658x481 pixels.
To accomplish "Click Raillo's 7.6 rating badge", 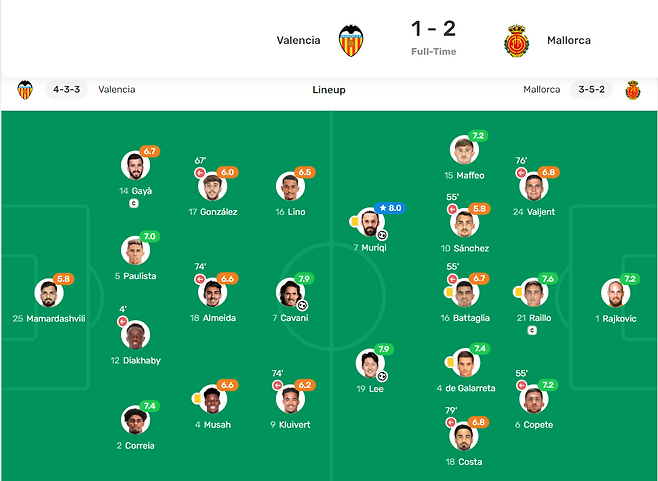I will pos(548,279).
